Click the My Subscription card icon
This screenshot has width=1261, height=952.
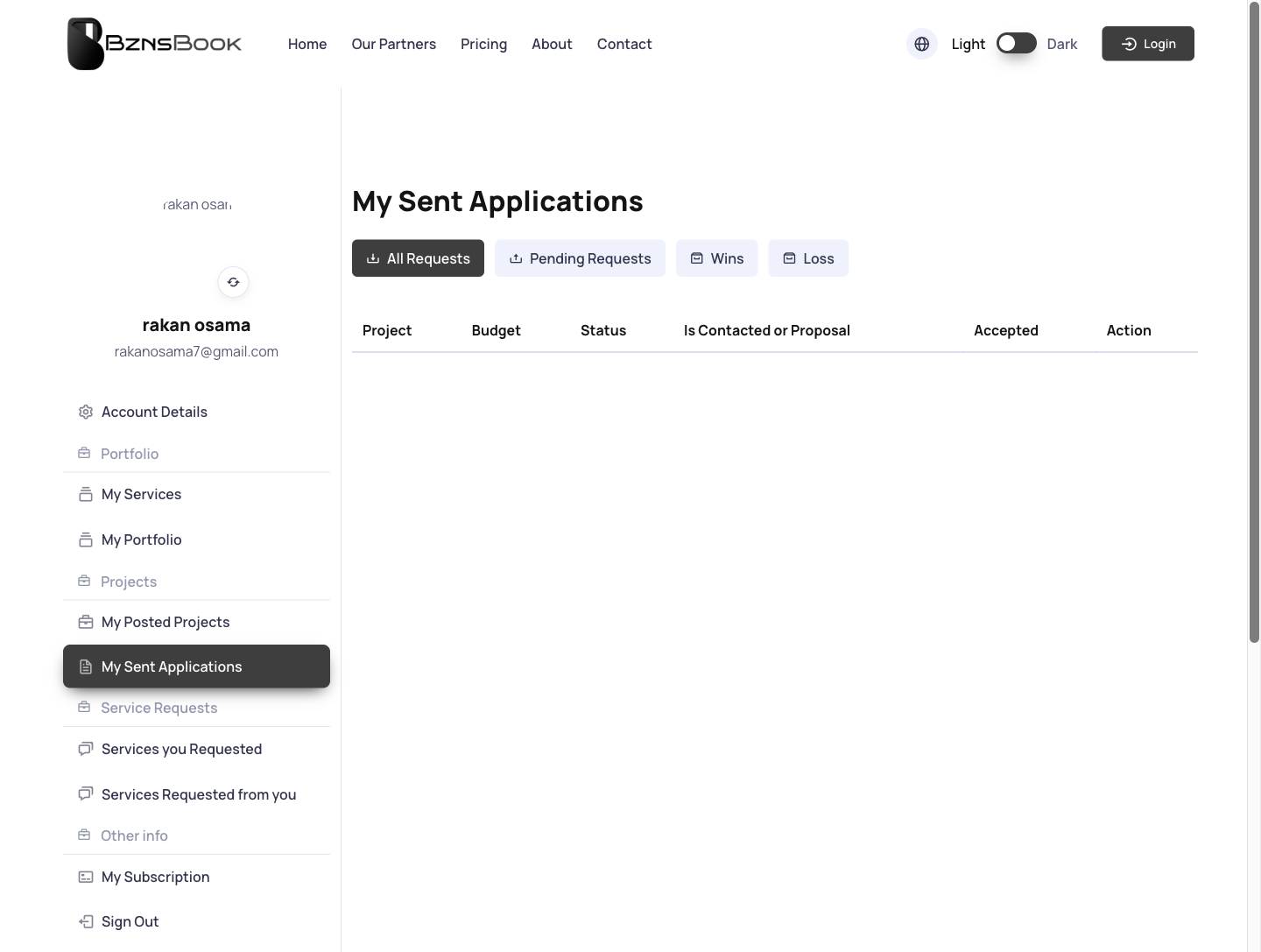[x=86, y=877]
